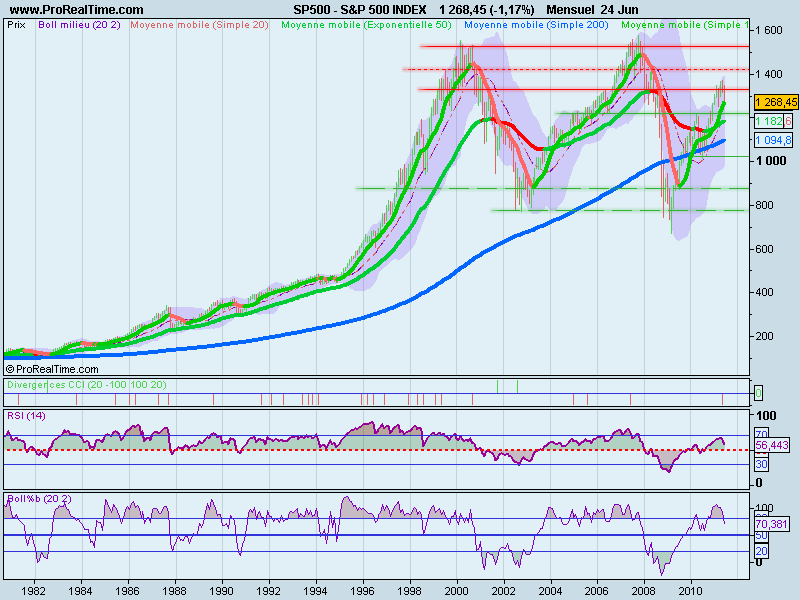Click the 2010 year on time axis
The width and height of the screenshot is (800, 600).
coord(691,591)
